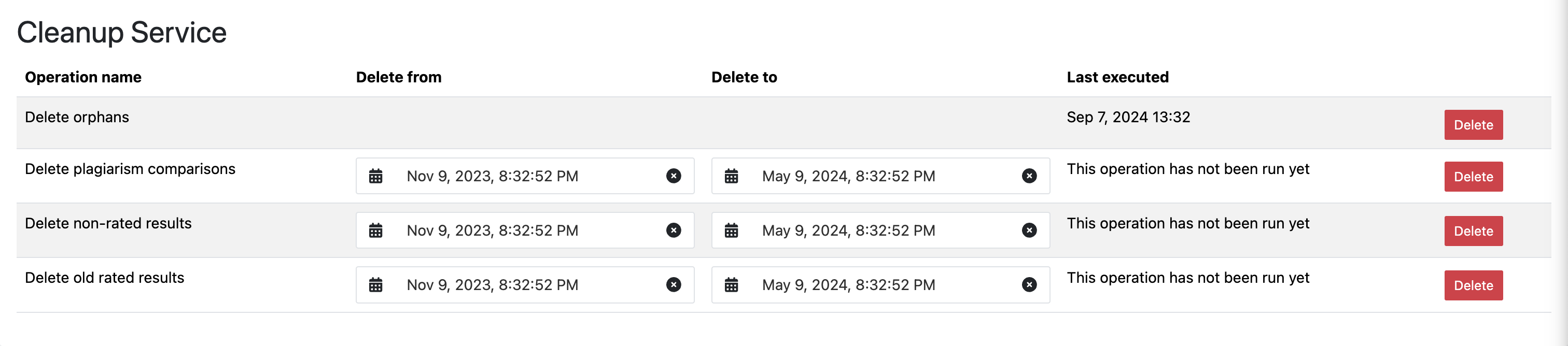Open calendar icon for old rated results Delete from

coord(375,284)
